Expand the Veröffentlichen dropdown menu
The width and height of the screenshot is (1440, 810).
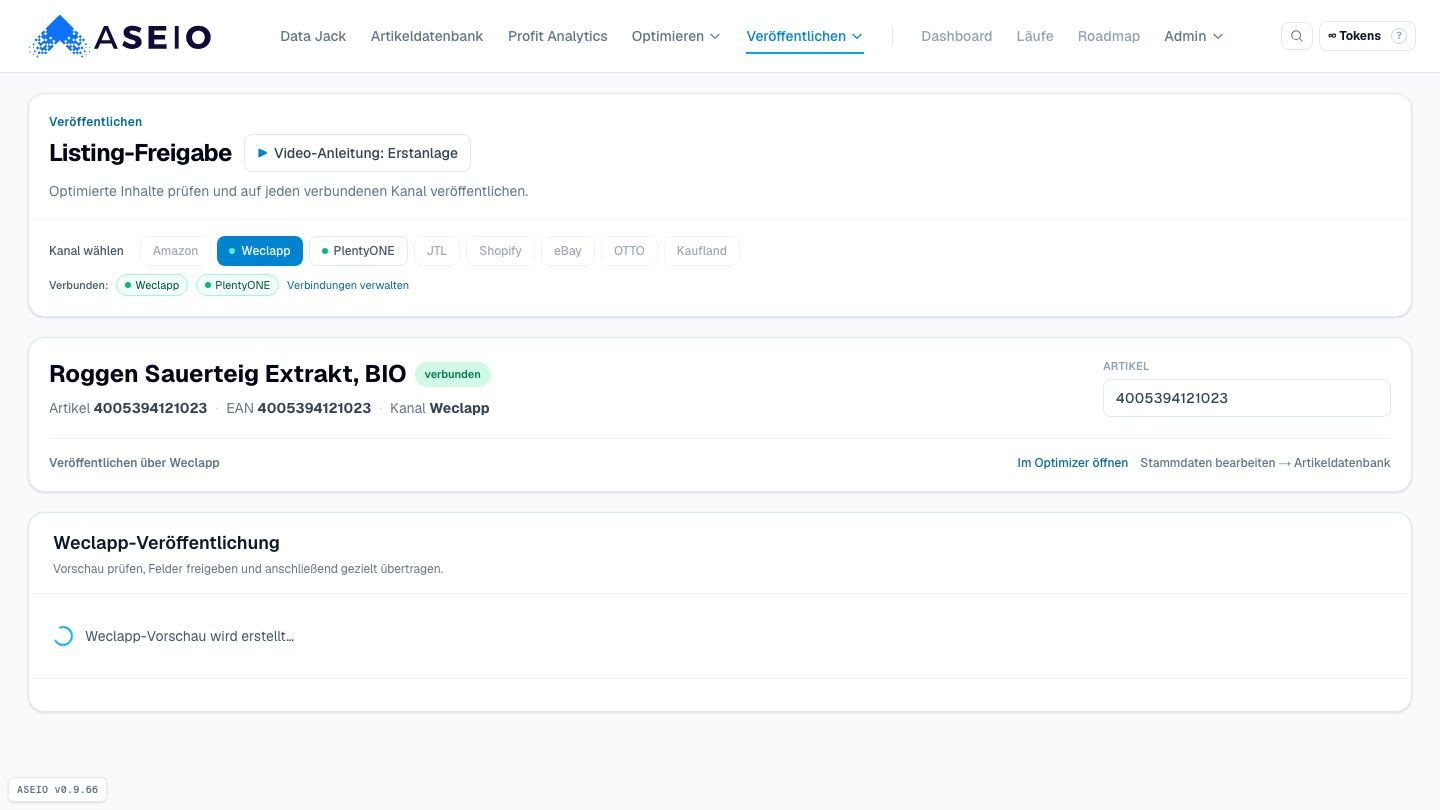[x=805, y=36]
